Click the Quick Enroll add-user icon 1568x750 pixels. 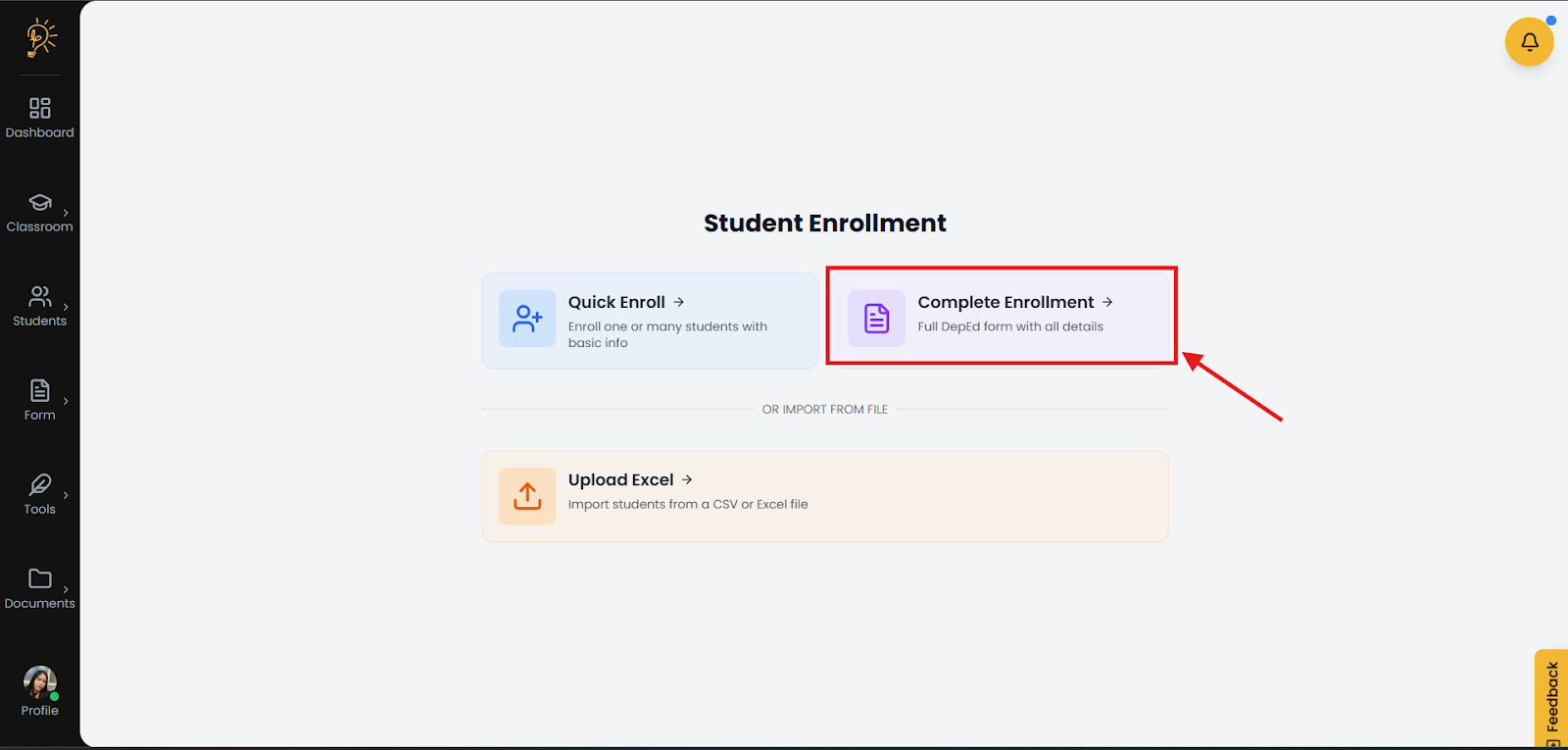coord(527,319)
